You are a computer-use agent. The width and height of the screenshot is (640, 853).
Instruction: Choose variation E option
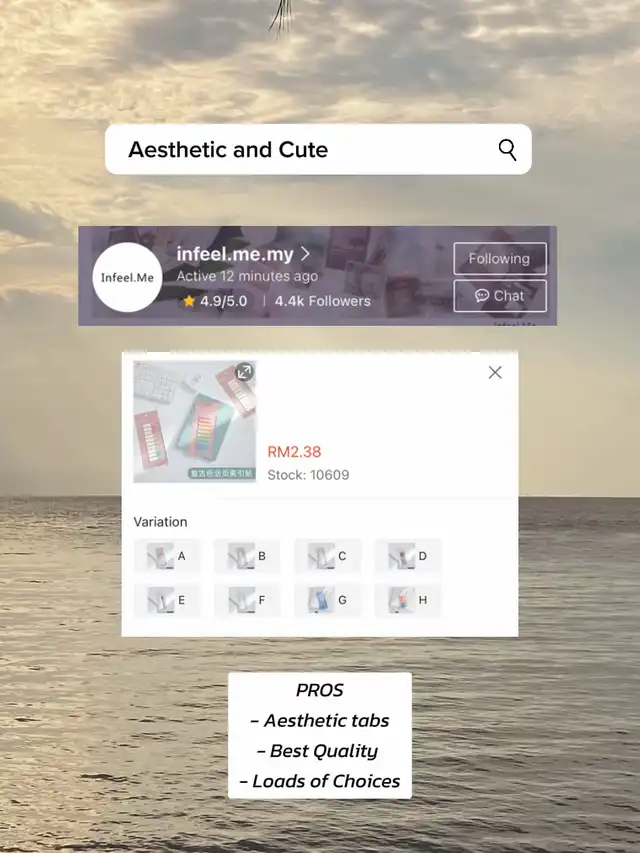coord(167,600)
